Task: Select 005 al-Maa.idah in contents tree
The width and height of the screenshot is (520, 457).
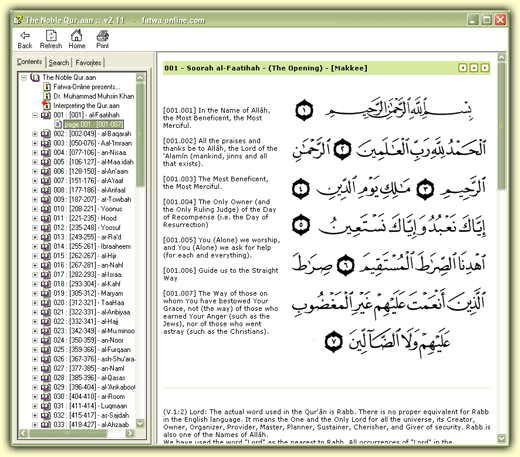Action: [93, 162]
